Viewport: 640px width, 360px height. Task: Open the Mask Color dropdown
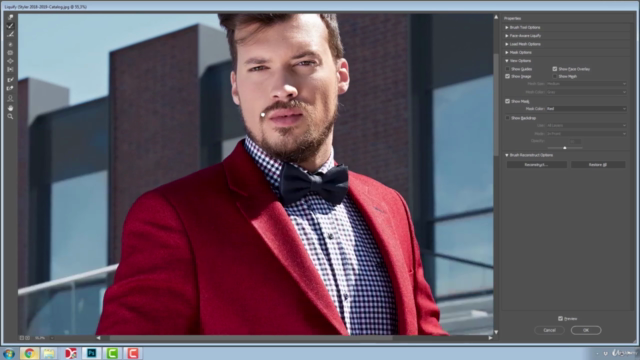(x=586, y=109)
